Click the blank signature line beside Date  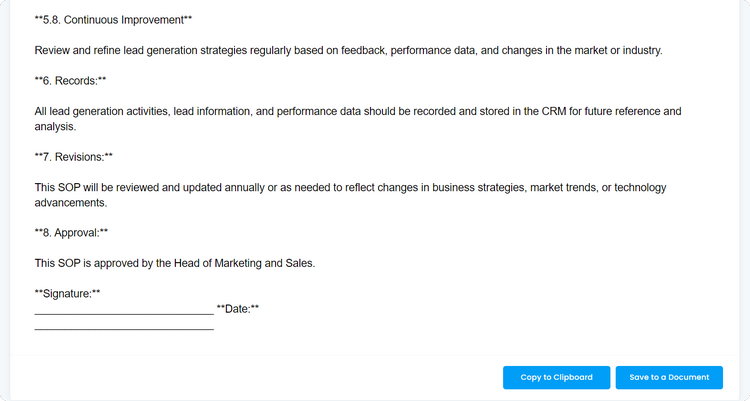[124, 313]
